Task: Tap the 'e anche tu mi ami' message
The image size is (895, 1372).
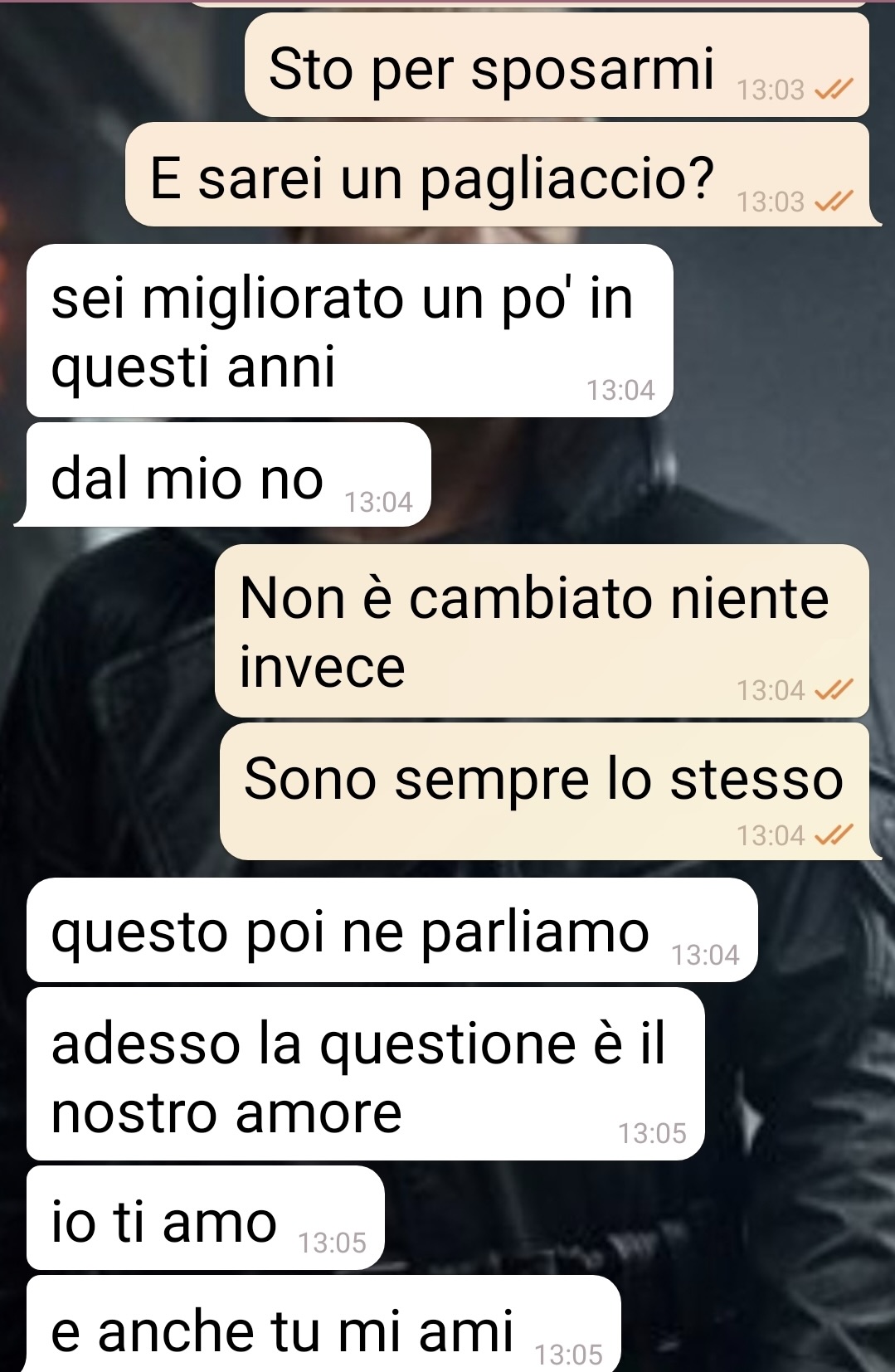Action: [x=323, y=1324]
